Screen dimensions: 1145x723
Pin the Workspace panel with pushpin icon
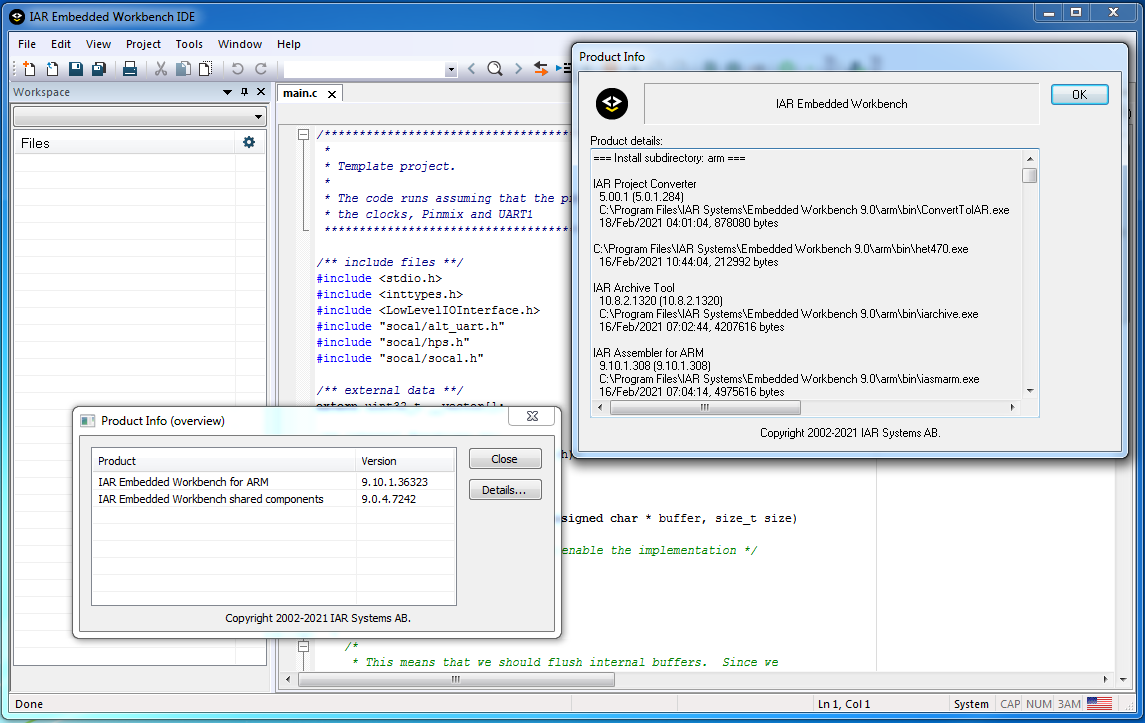245,92
